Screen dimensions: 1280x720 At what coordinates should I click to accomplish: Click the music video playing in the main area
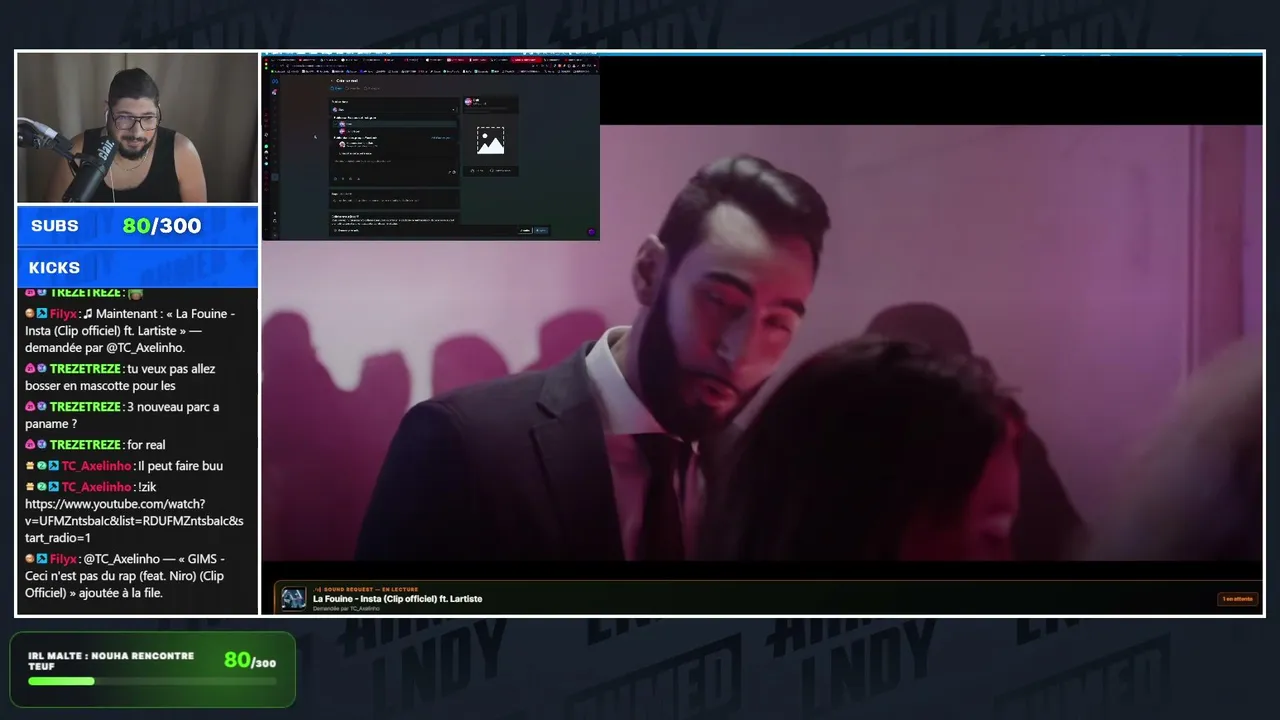[762, 341]
